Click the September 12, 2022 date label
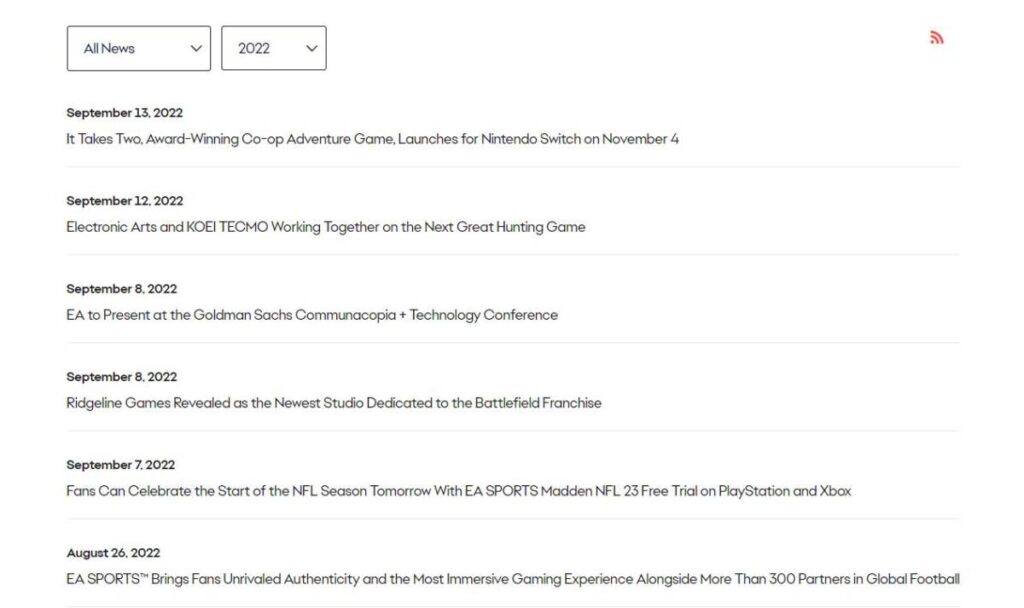 (x=125, y=201)
